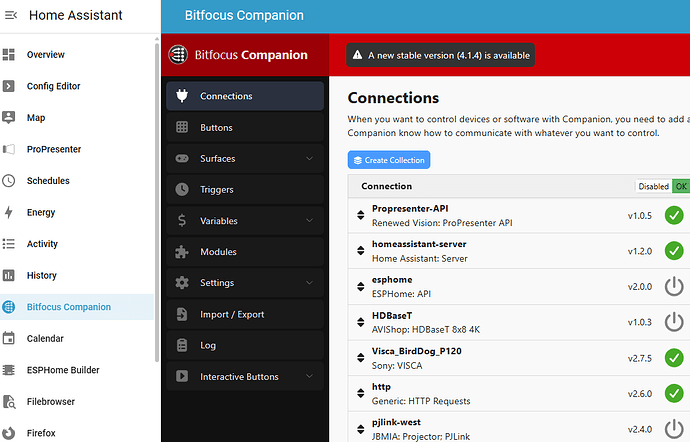Expand the Interactive Buttons submenu chevron
This screenshot has height=442, width=690.
point(309,376)
